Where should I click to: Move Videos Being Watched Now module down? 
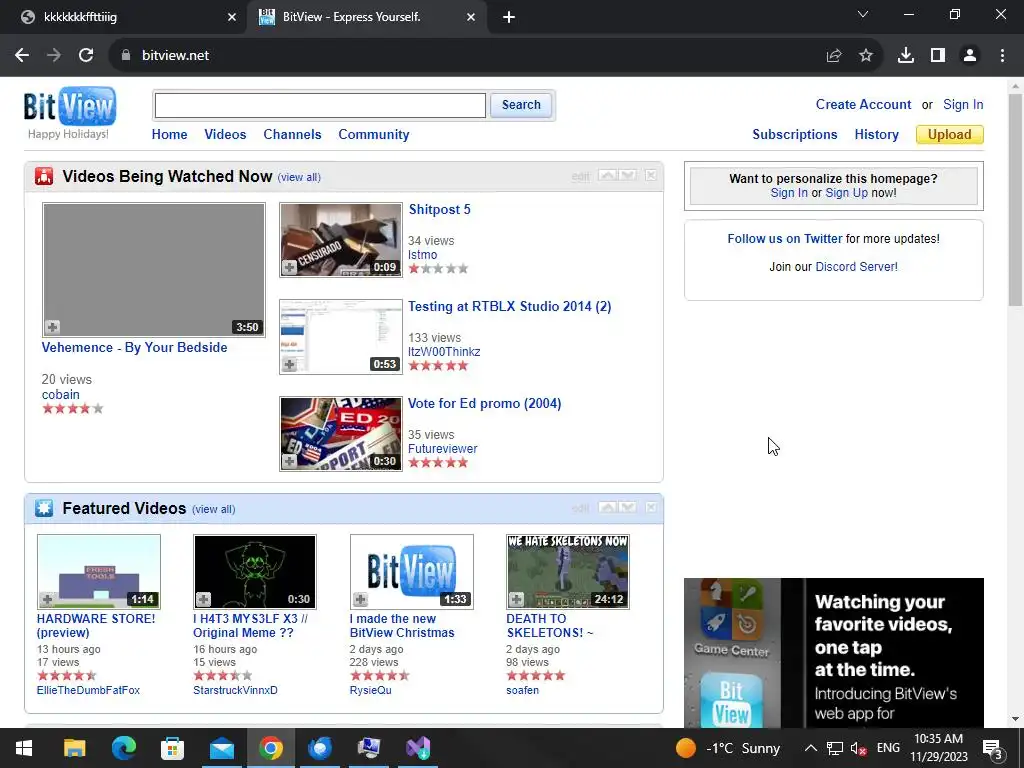pos(628,176)
